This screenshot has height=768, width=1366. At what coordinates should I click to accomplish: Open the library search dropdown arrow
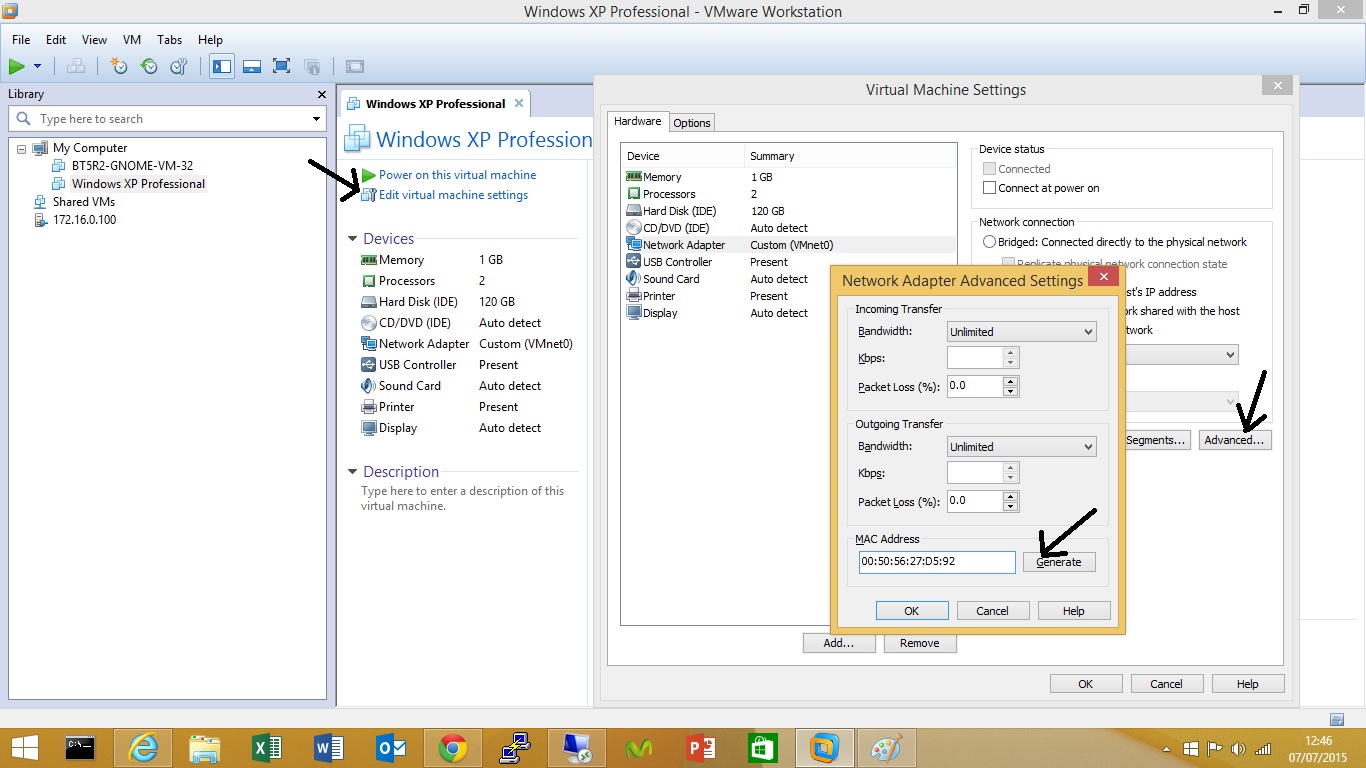tap(316, 119)
